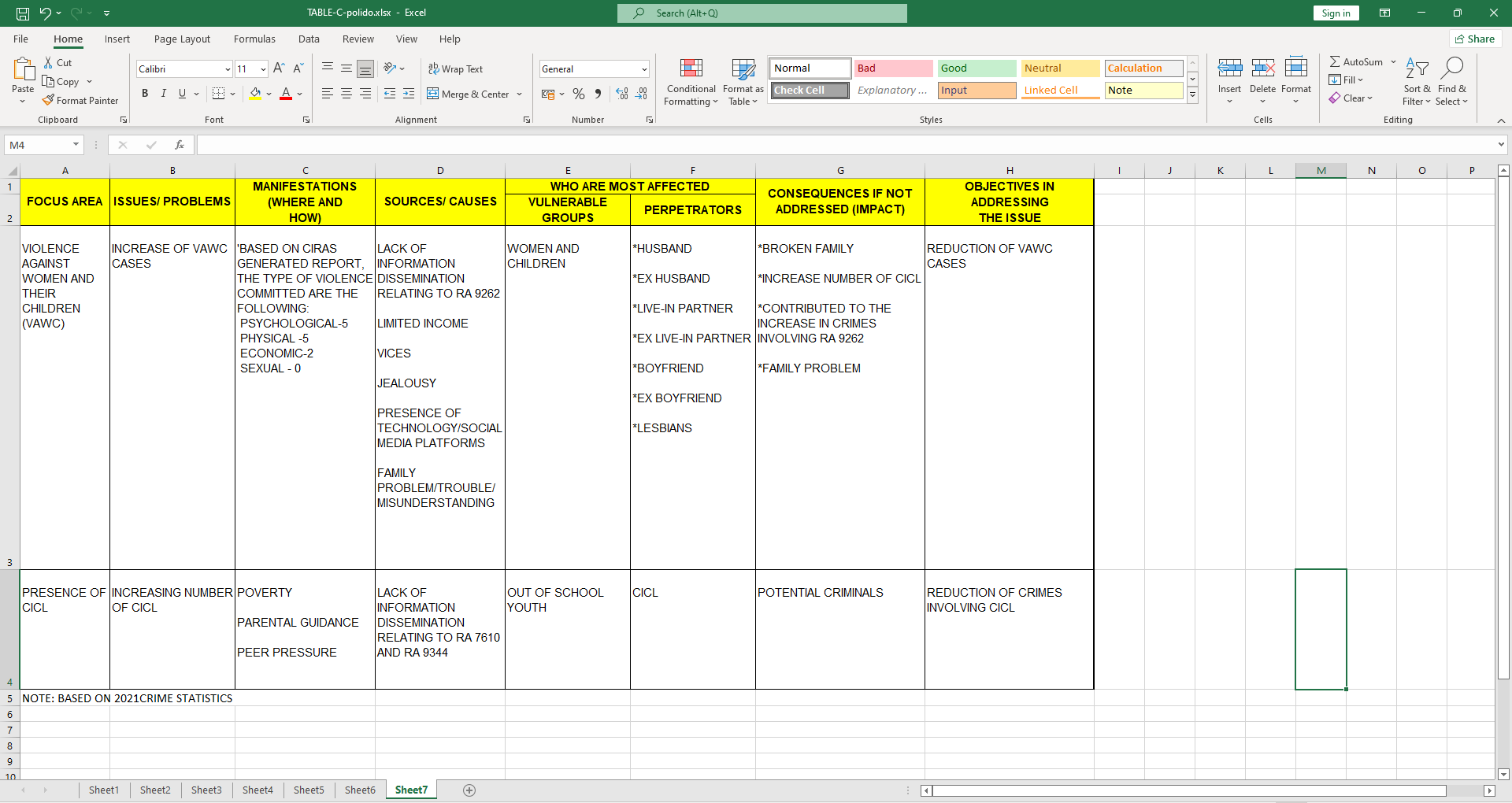
Task: Click the Sign in button
Action: coord(1336,13)
